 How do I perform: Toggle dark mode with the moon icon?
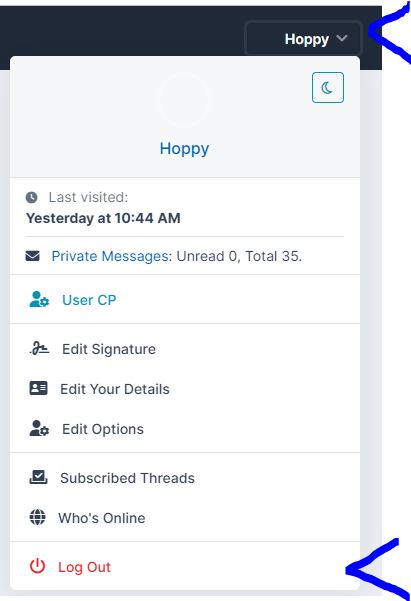click(328, 87)
